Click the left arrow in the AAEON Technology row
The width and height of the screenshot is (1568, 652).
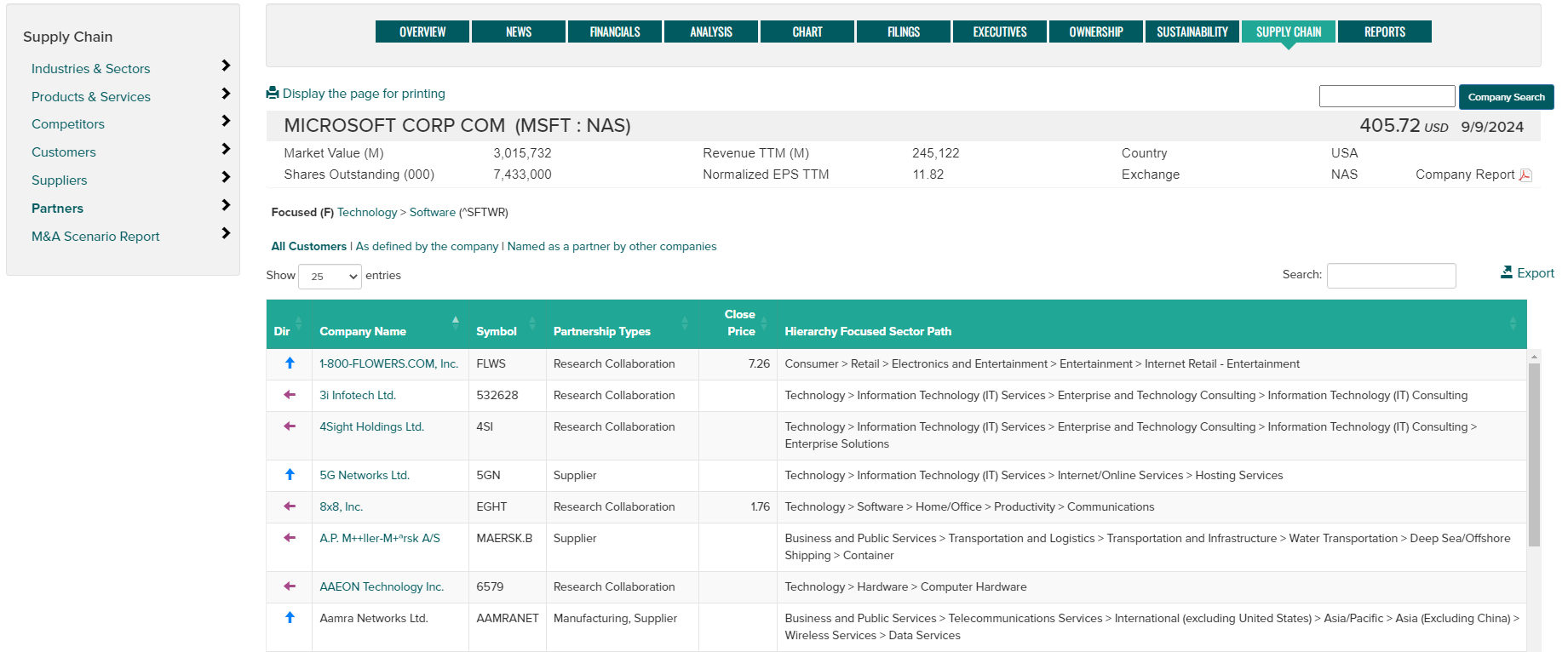290,586
